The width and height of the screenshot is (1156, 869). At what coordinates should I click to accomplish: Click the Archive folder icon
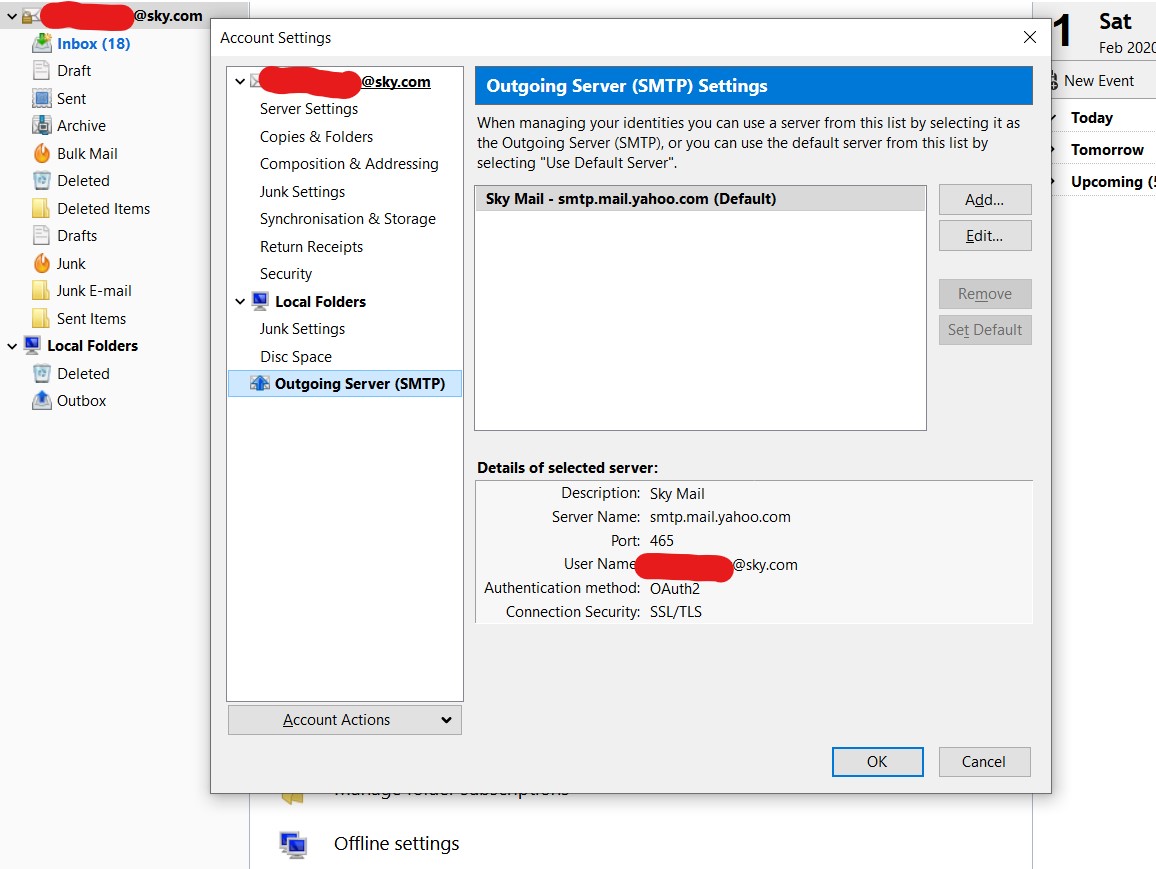coord(41,126)
